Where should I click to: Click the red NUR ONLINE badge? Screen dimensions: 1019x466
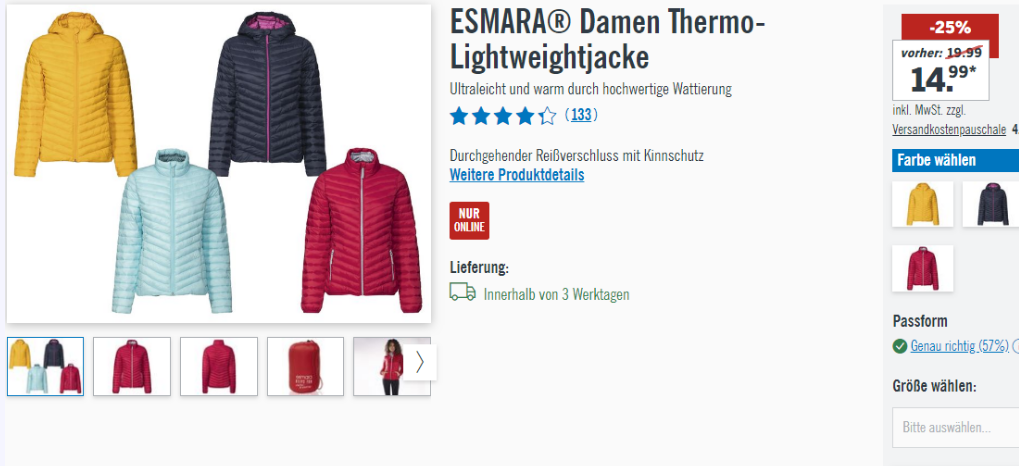(469, 221)
